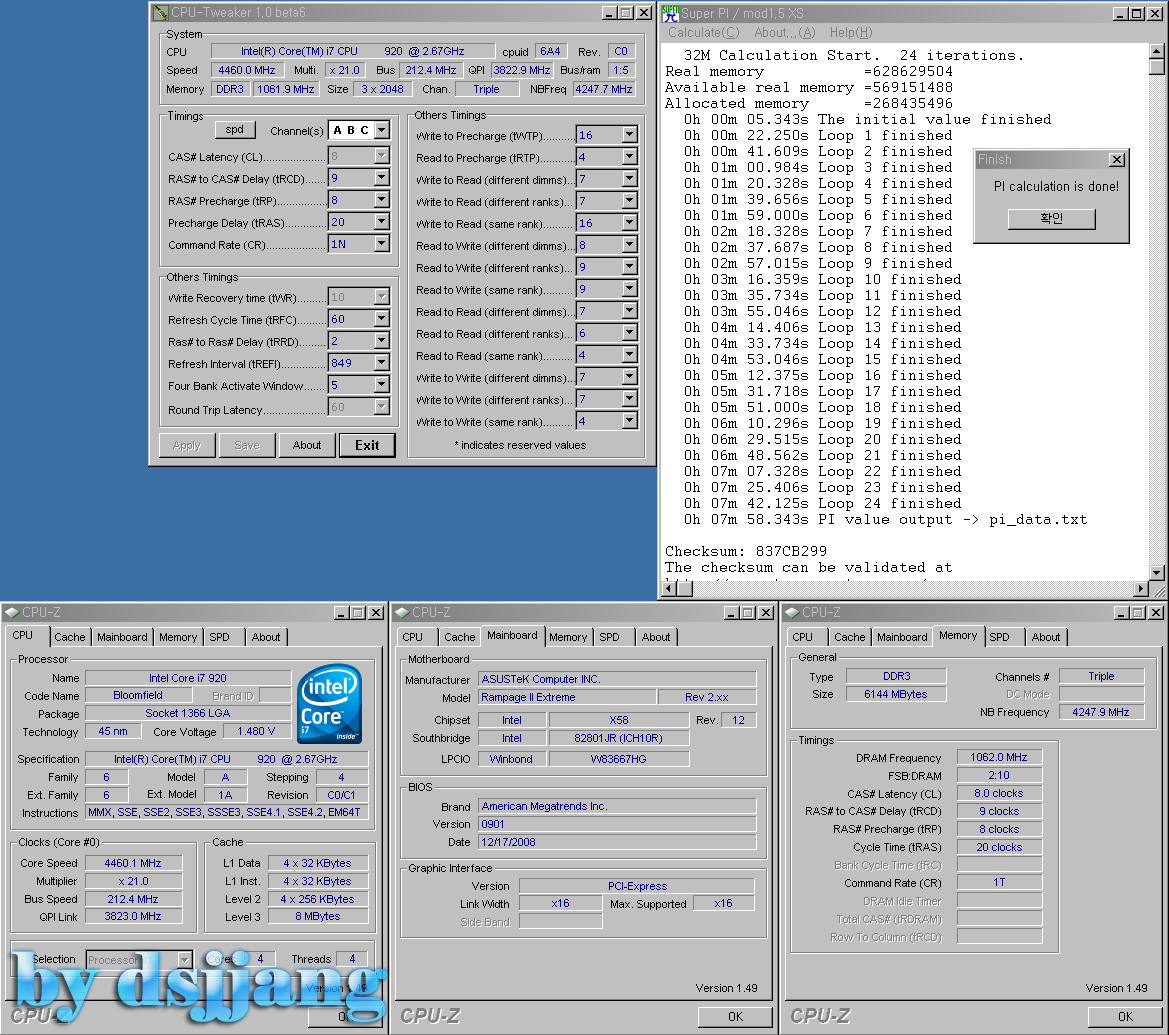Close the Finish dialog with X
The height and width of the screenshot is (1035, 1169).
coord(1116,160)
